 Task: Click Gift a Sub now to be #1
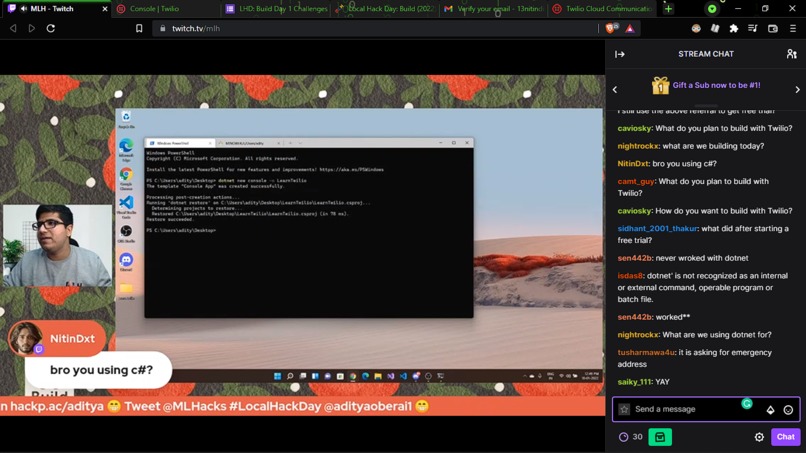click(716, 85)
